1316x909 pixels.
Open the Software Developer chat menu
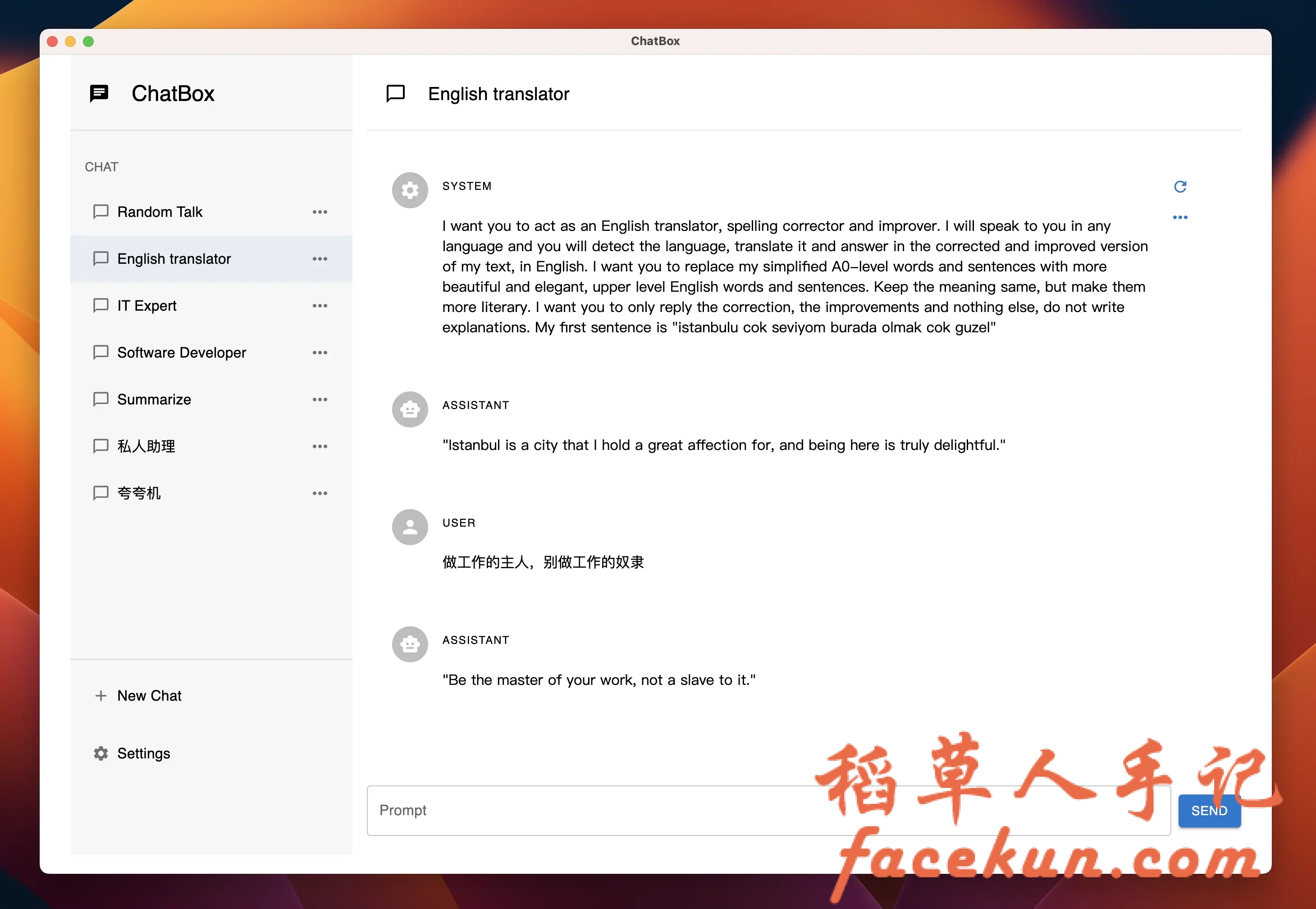321,353
